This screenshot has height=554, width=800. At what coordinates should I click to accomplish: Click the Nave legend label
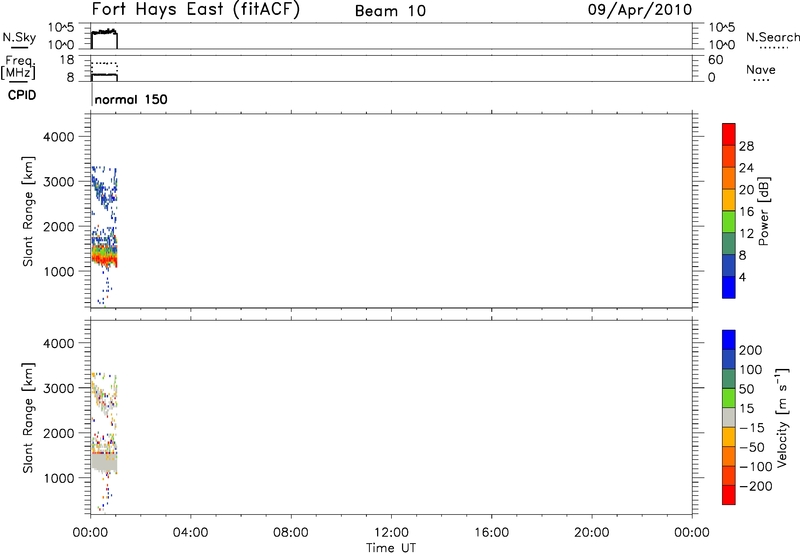(761, 70)
